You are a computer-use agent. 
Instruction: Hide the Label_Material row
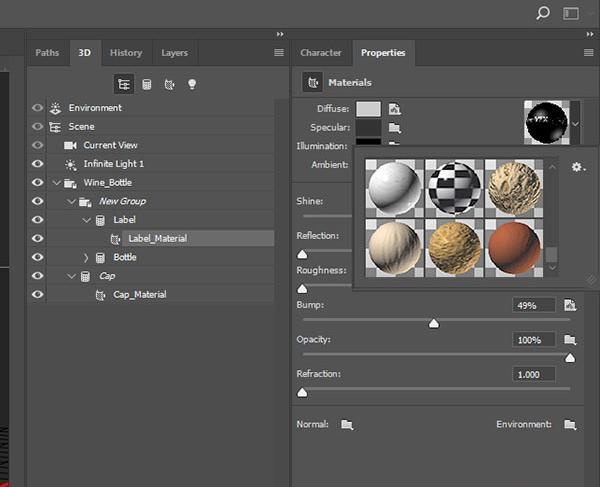[x=38, y=238]
